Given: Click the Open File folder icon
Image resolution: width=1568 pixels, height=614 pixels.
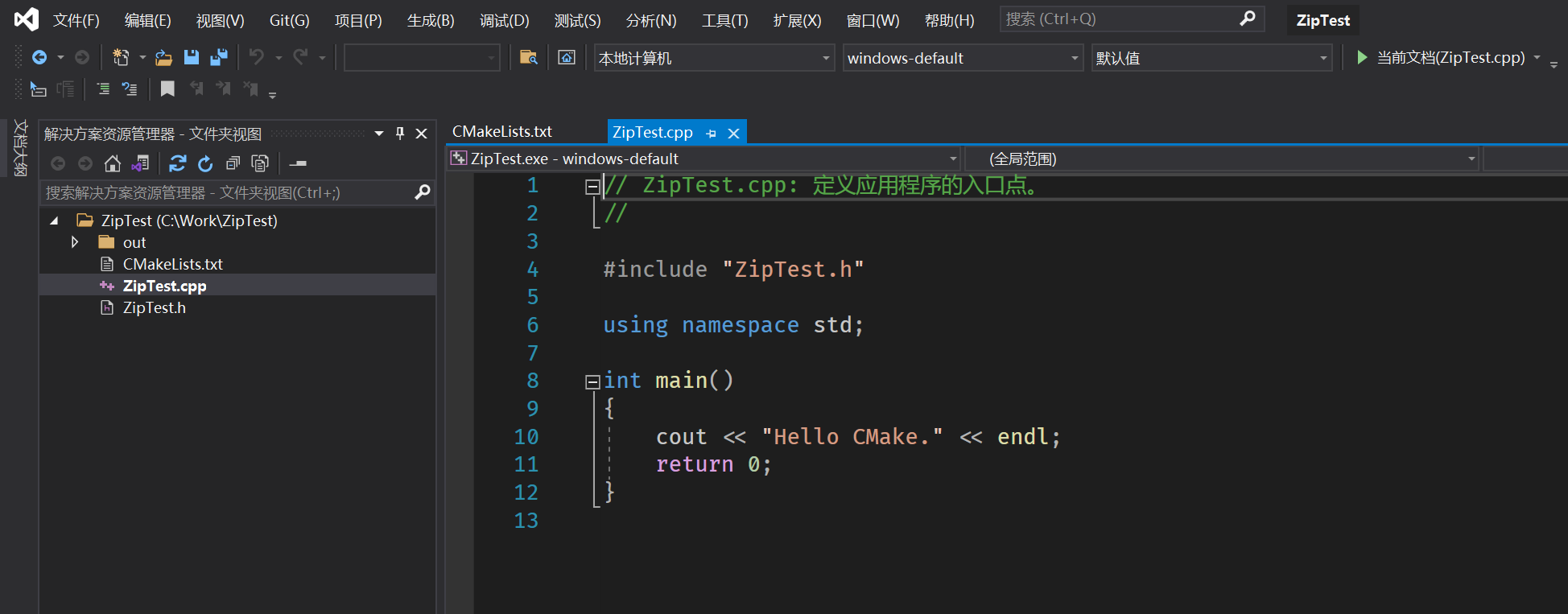Looking at the screenshot, I should click(164, 57).
